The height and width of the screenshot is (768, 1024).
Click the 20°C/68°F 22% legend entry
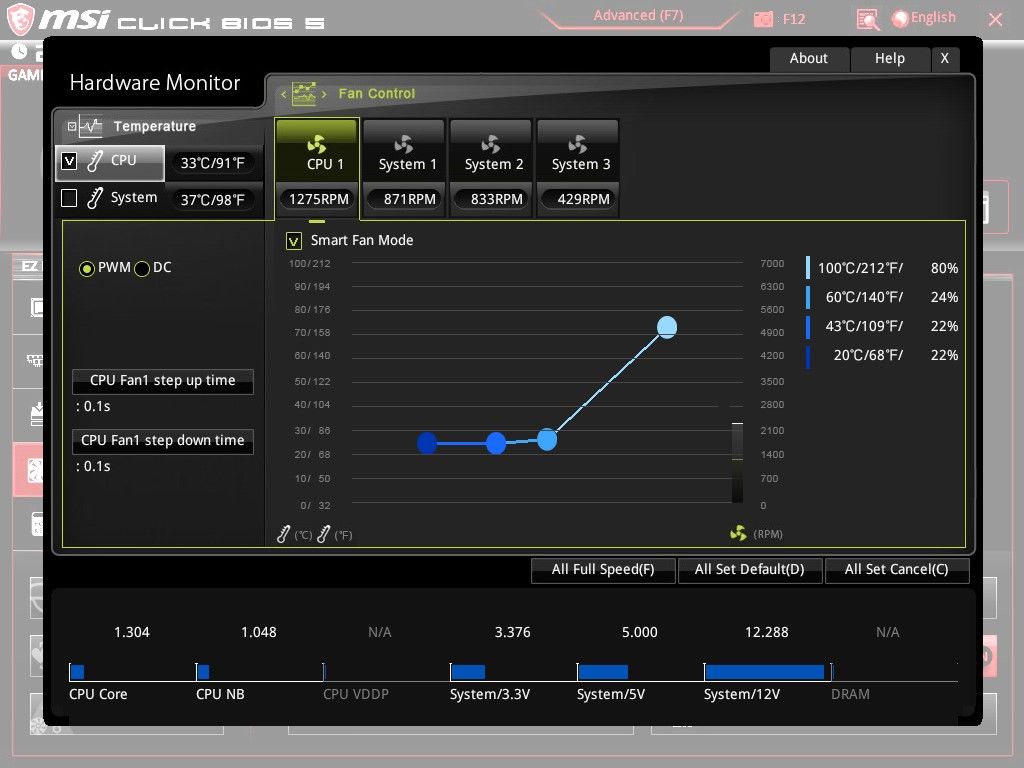click(882, 355)
